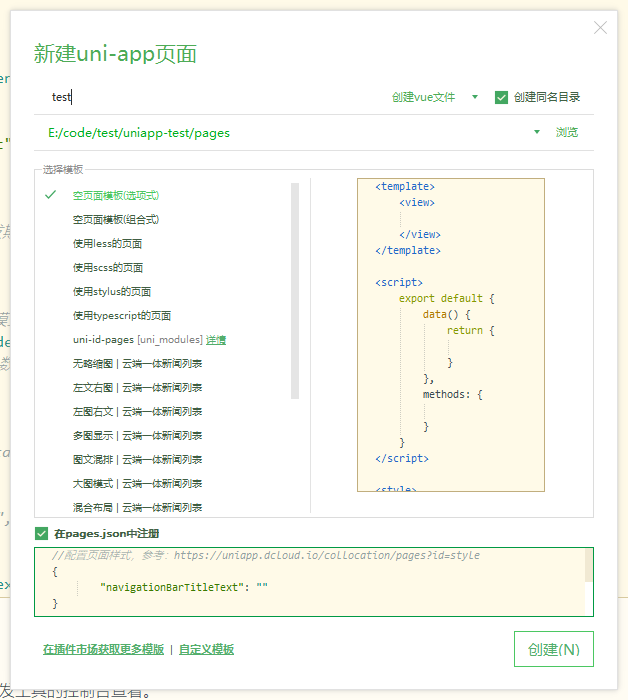Viewport: 628px width, 700px height.
Task: Select the 空页面模板(选项式) template
Action: 116,196
